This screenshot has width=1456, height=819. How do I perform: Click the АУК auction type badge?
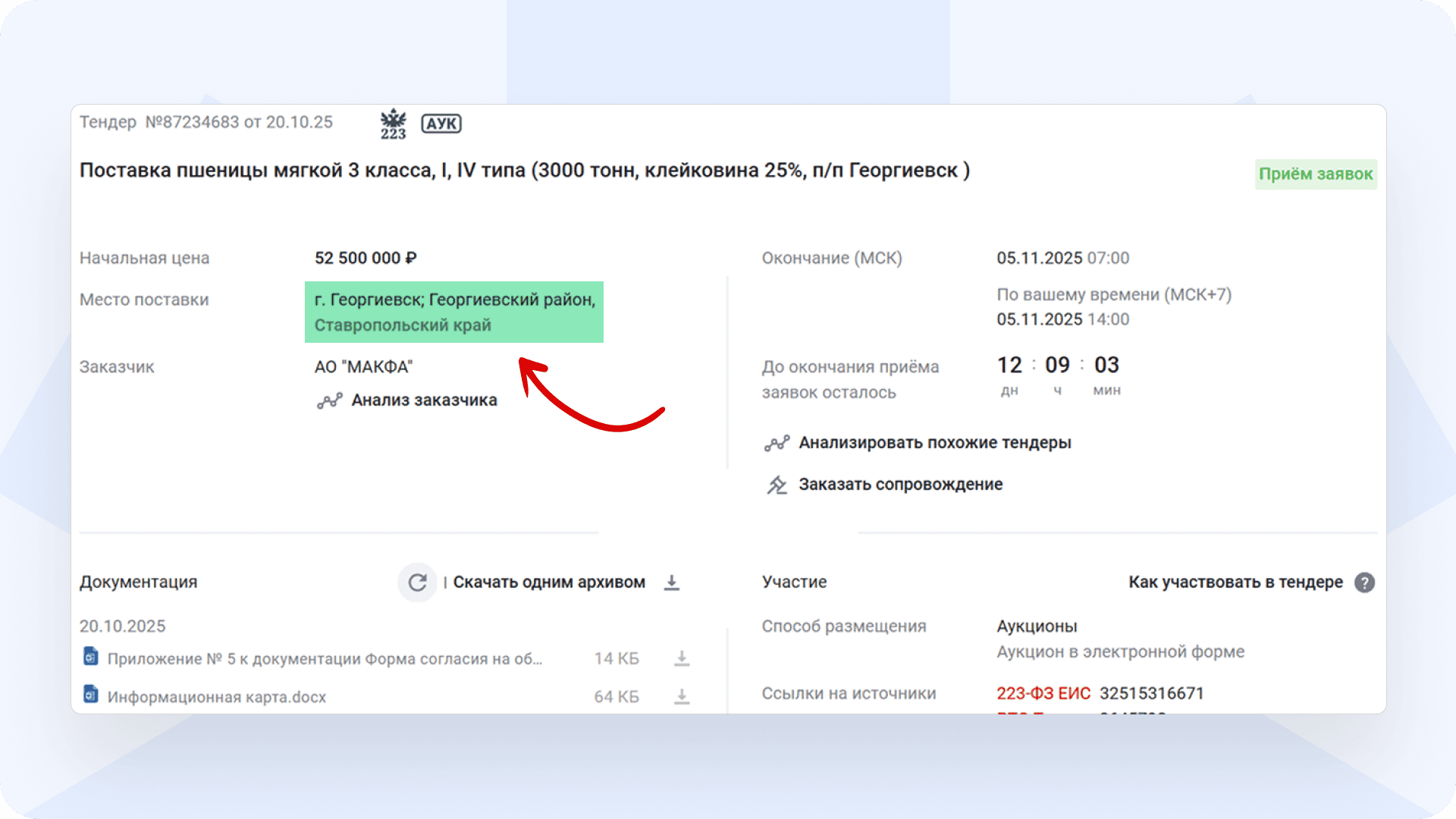click(x=441, y=124)
